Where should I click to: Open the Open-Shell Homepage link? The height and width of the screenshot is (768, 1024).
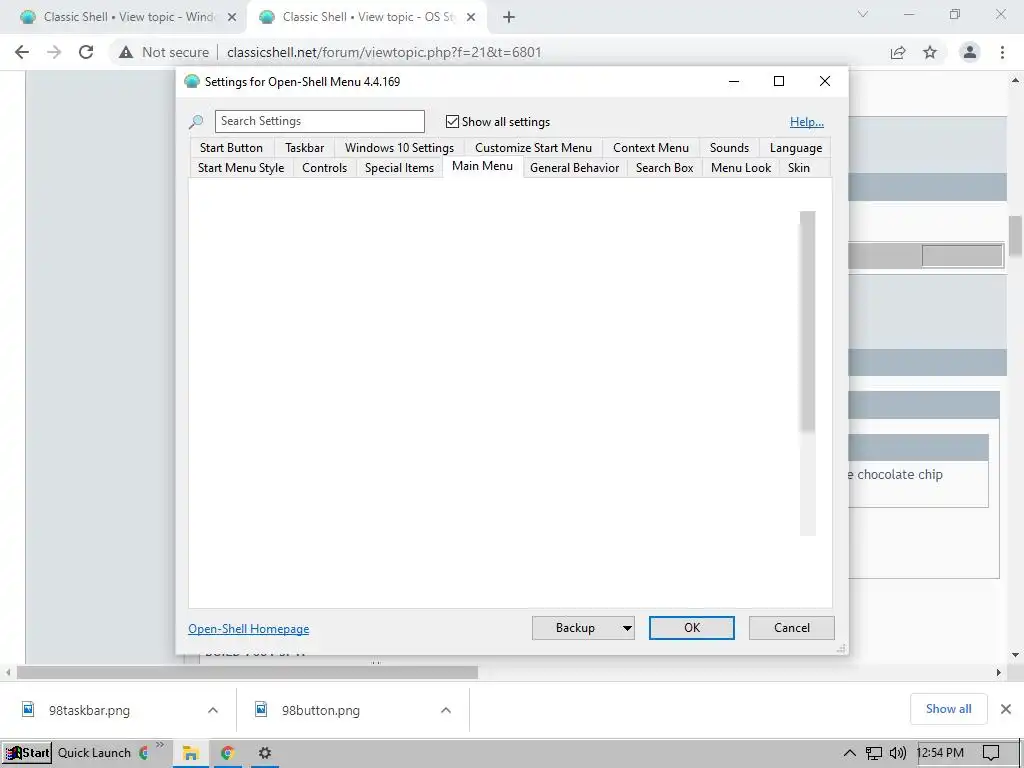(249, 628)
